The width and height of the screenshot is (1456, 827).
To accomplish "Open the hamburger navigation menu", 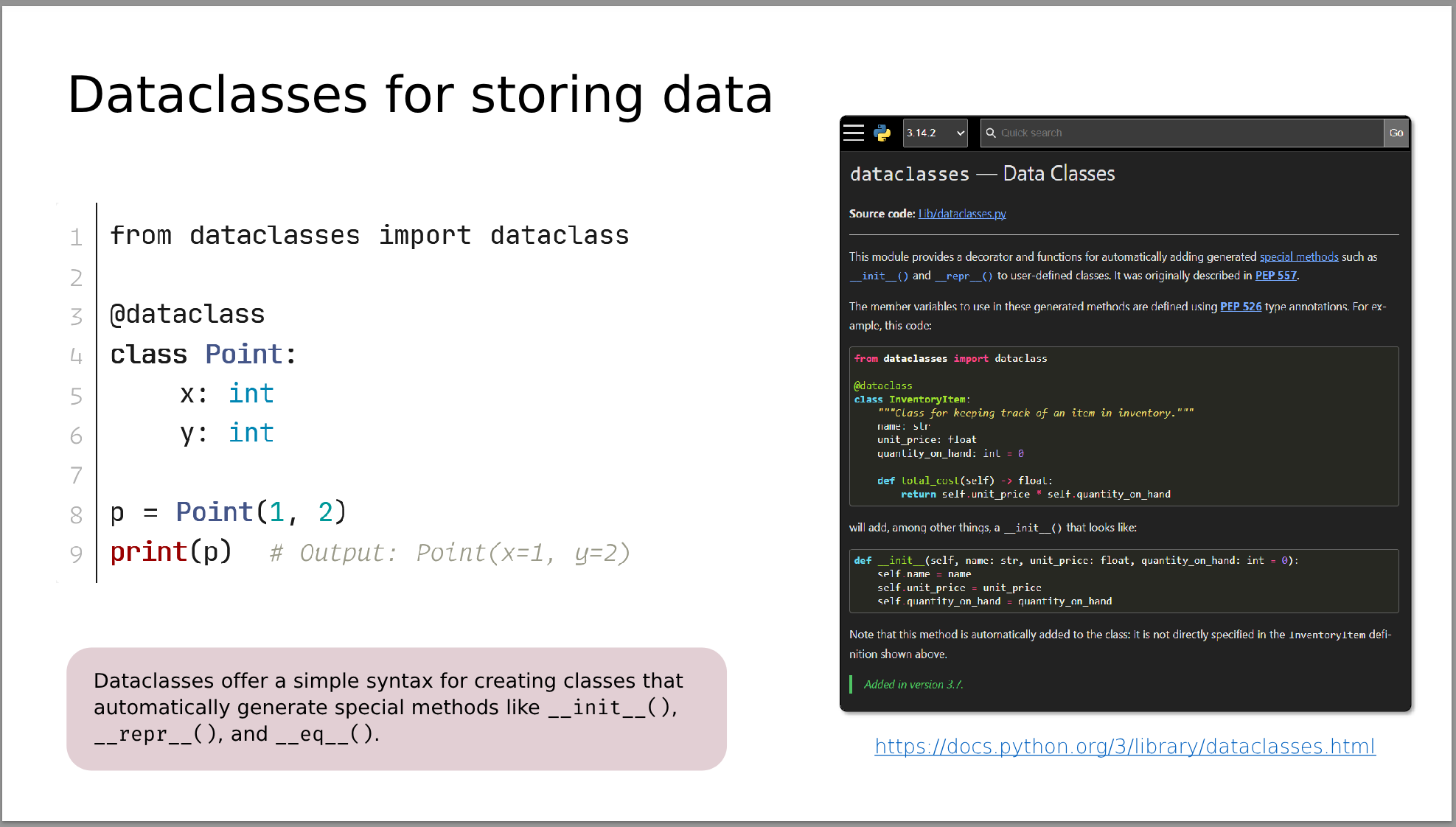I will pyautogui.click(x=854, y=133).
